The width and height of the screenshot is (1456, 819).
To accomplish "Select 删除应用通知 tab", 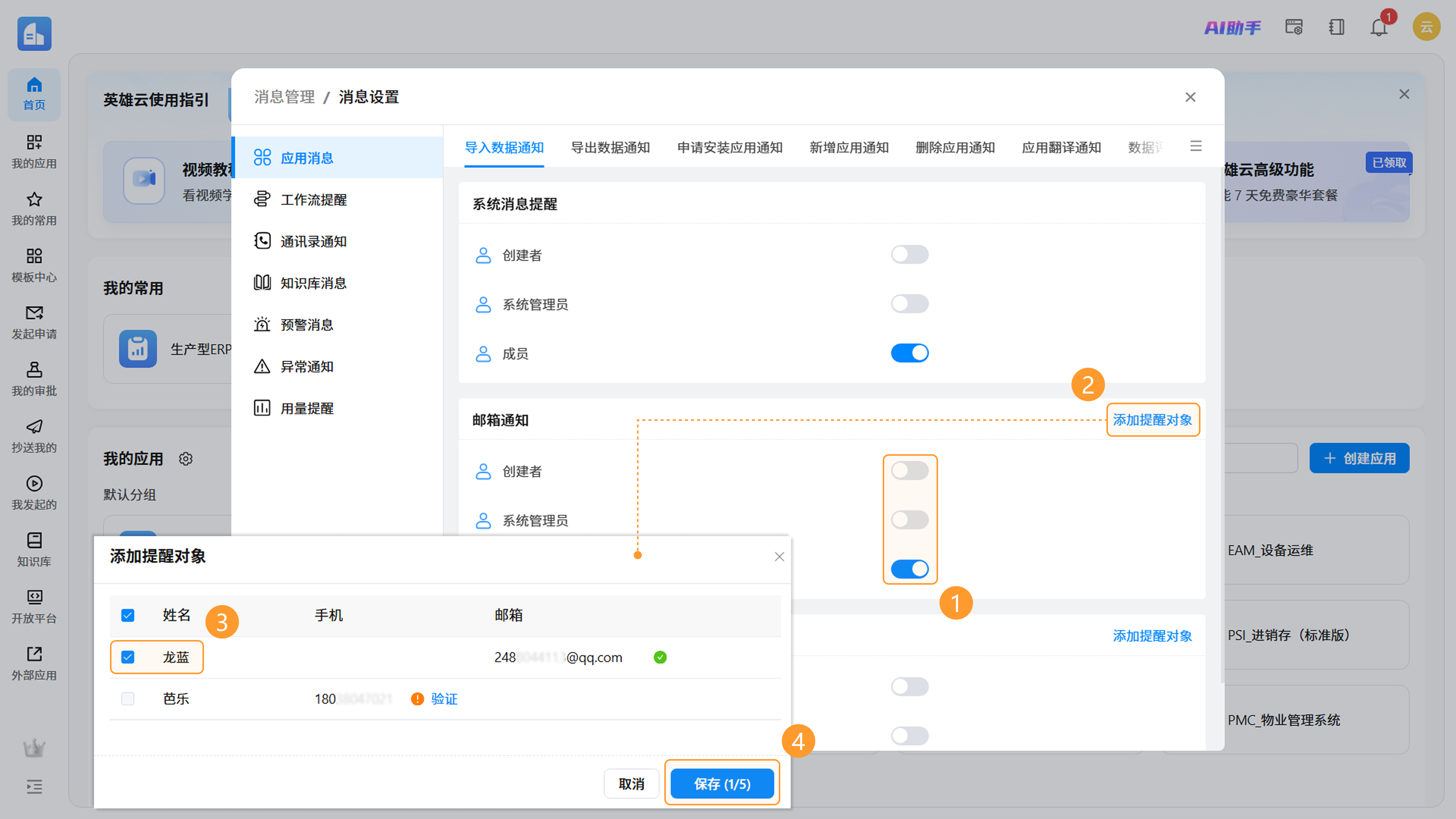I will tap(955, 147).
